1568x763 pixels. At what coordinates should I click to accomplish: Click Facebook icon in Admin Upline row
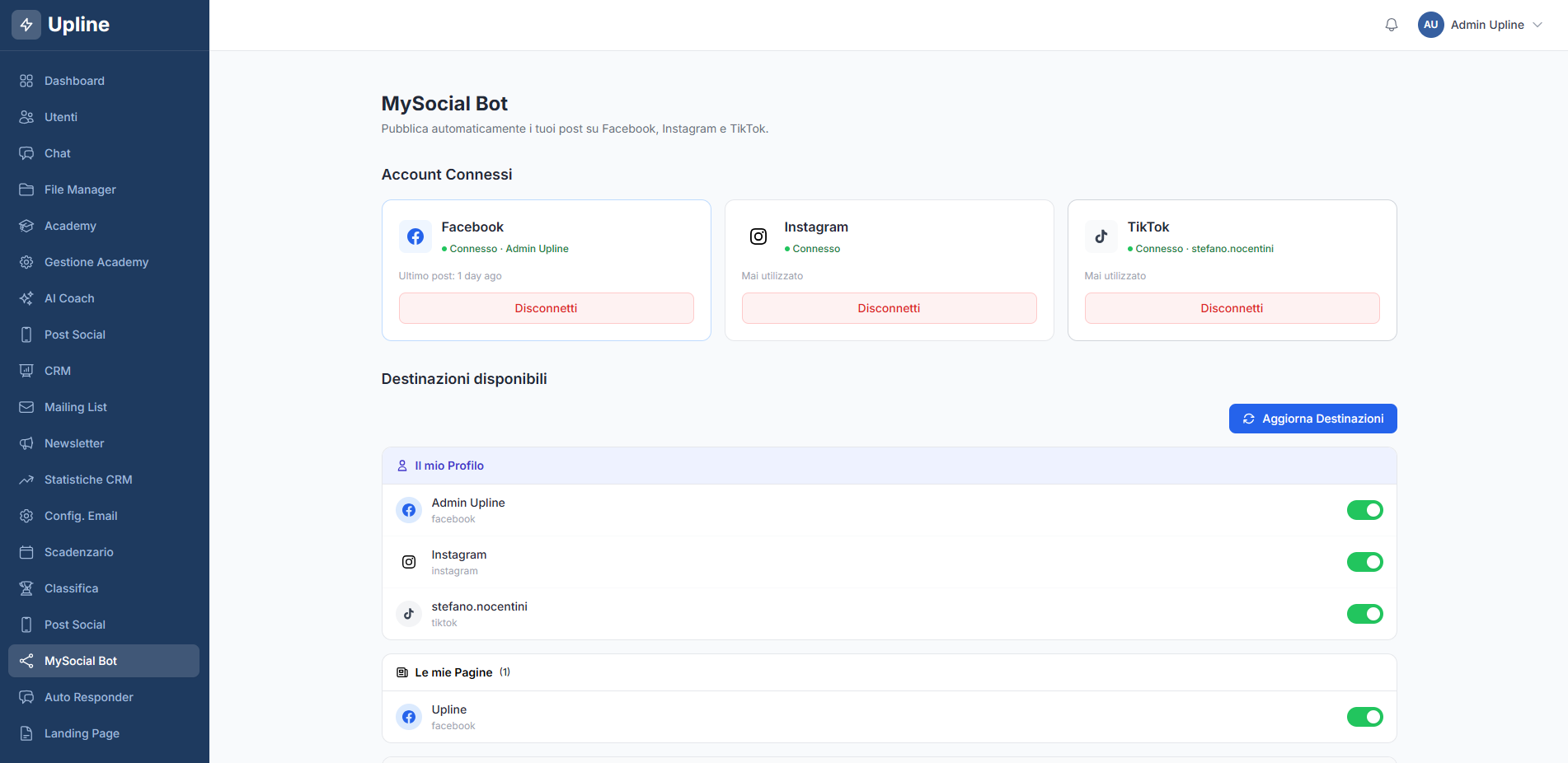pyautogui.click(x=409, y=510)
